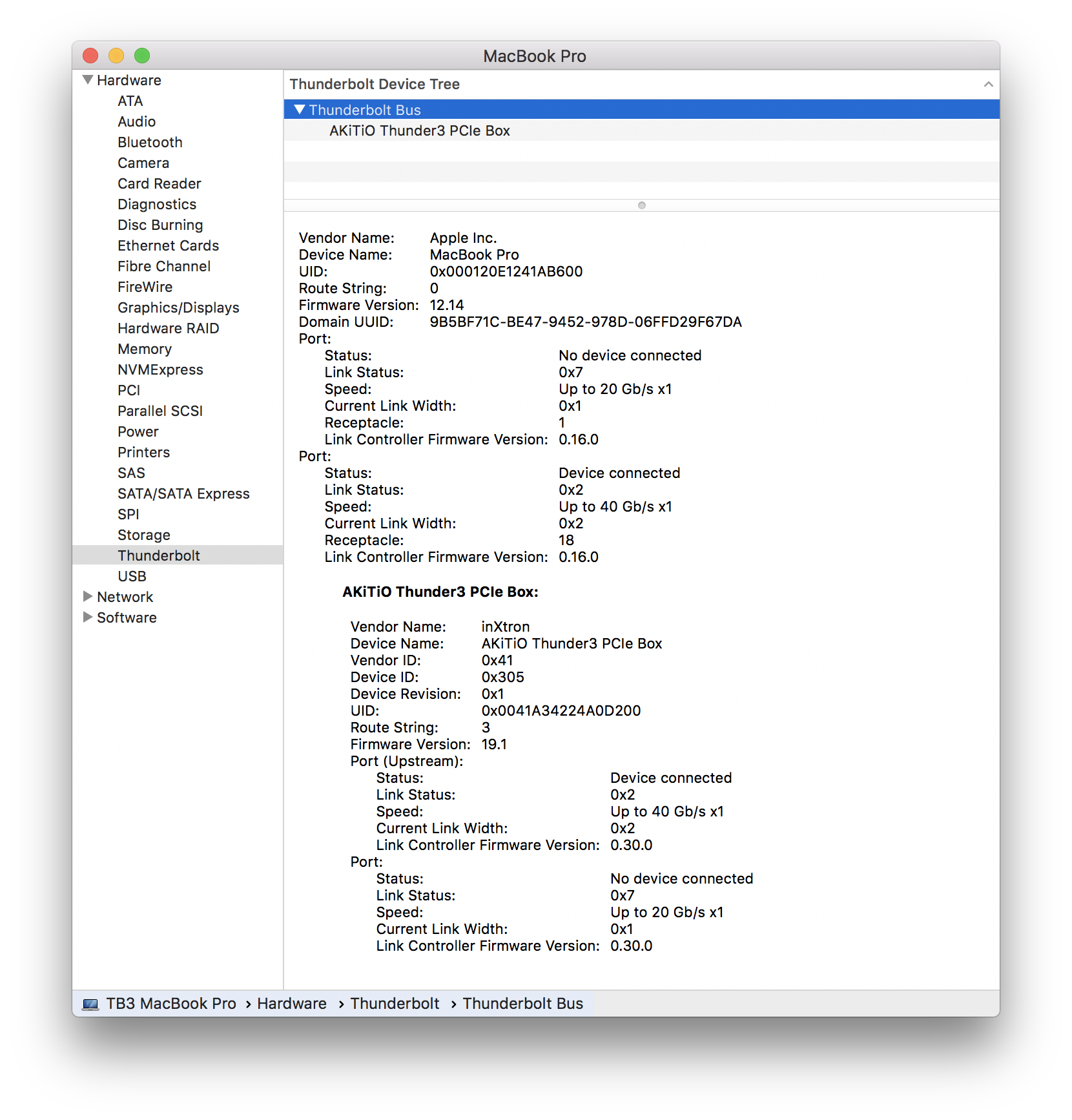
Task: Select Memory in the hardware list
Action: pyautogui.click(x=145, y=349)
